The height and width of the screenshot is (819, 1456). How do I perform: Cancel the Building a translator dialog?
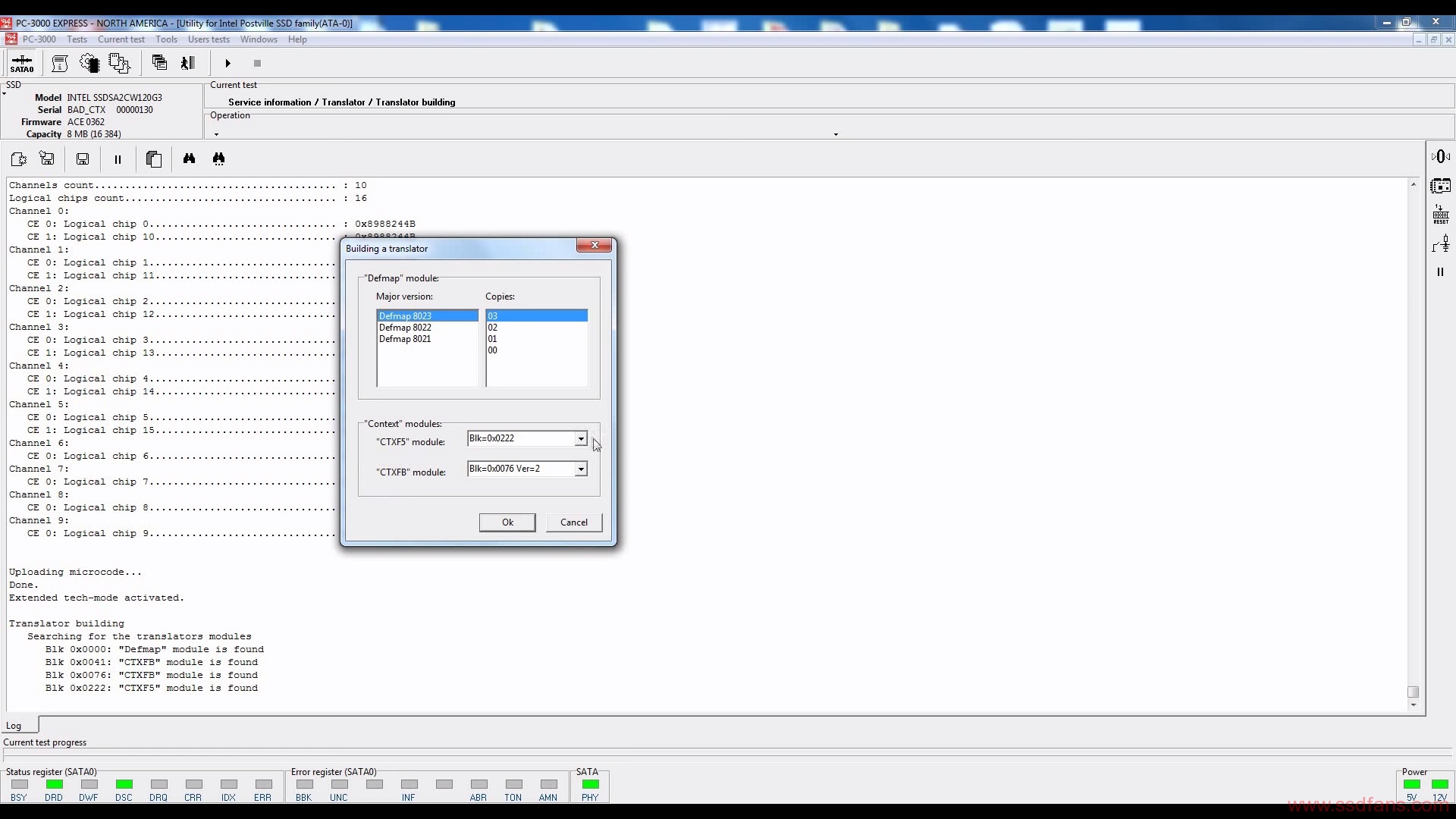click(x=574, y=522)
